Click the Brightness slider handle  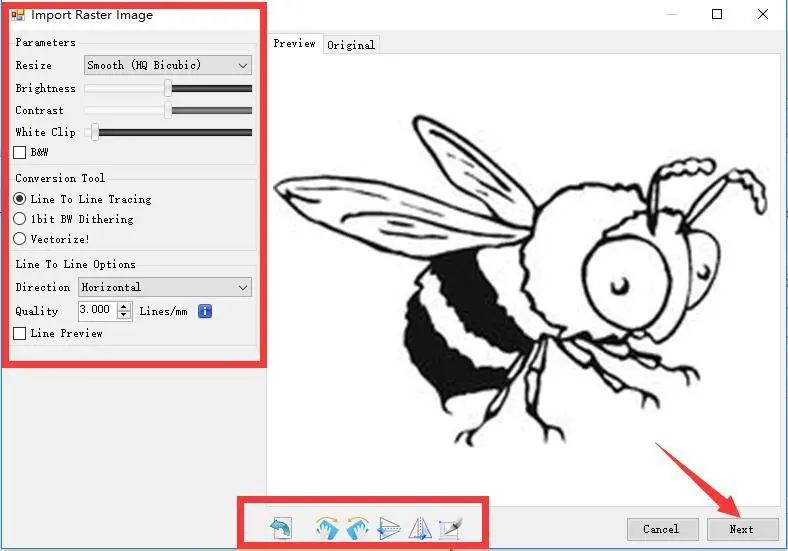click(168, 88)
